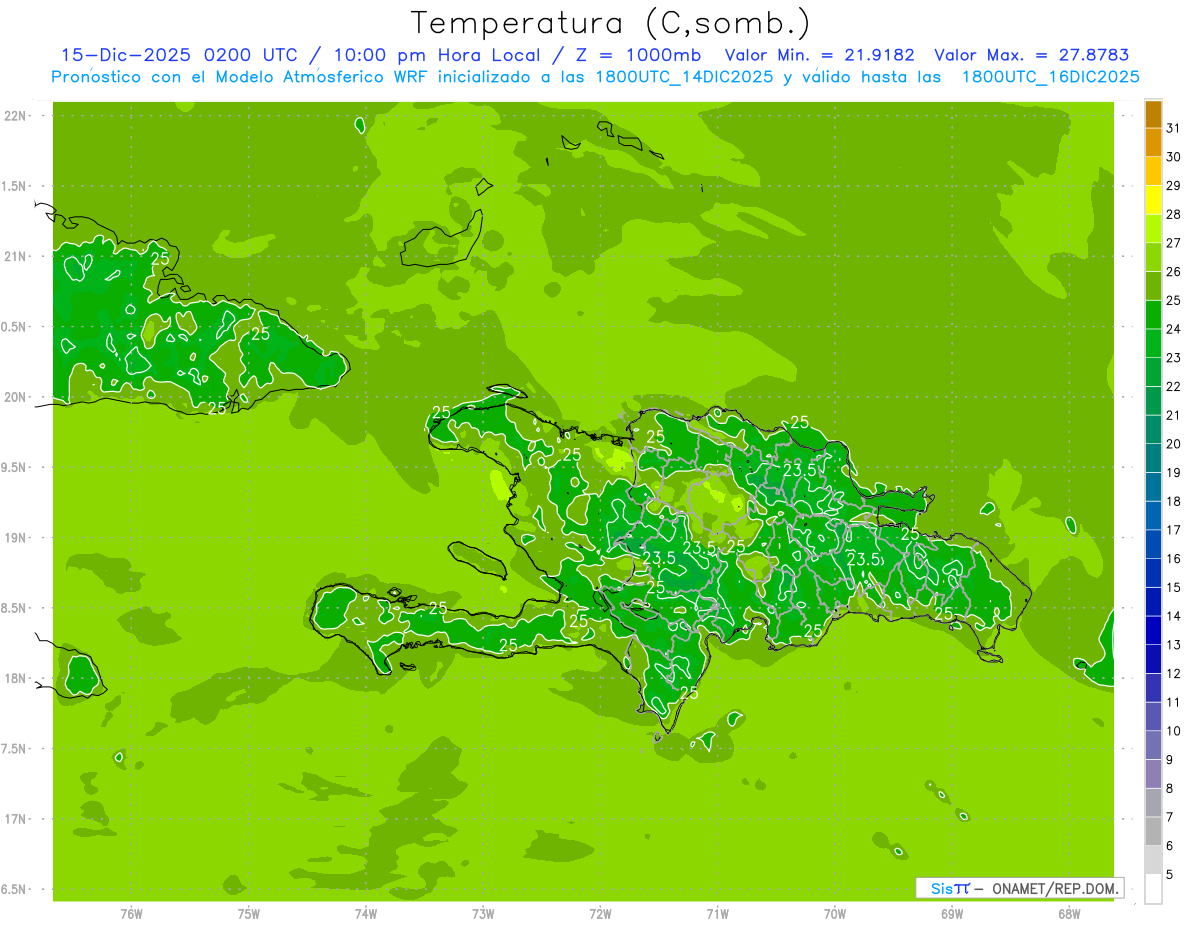Image resolution: width=1200 pixels, height=927 pixels.
Task: Click the "ONAMET/REP.DOM." credit label
Action: point(1055,888)
